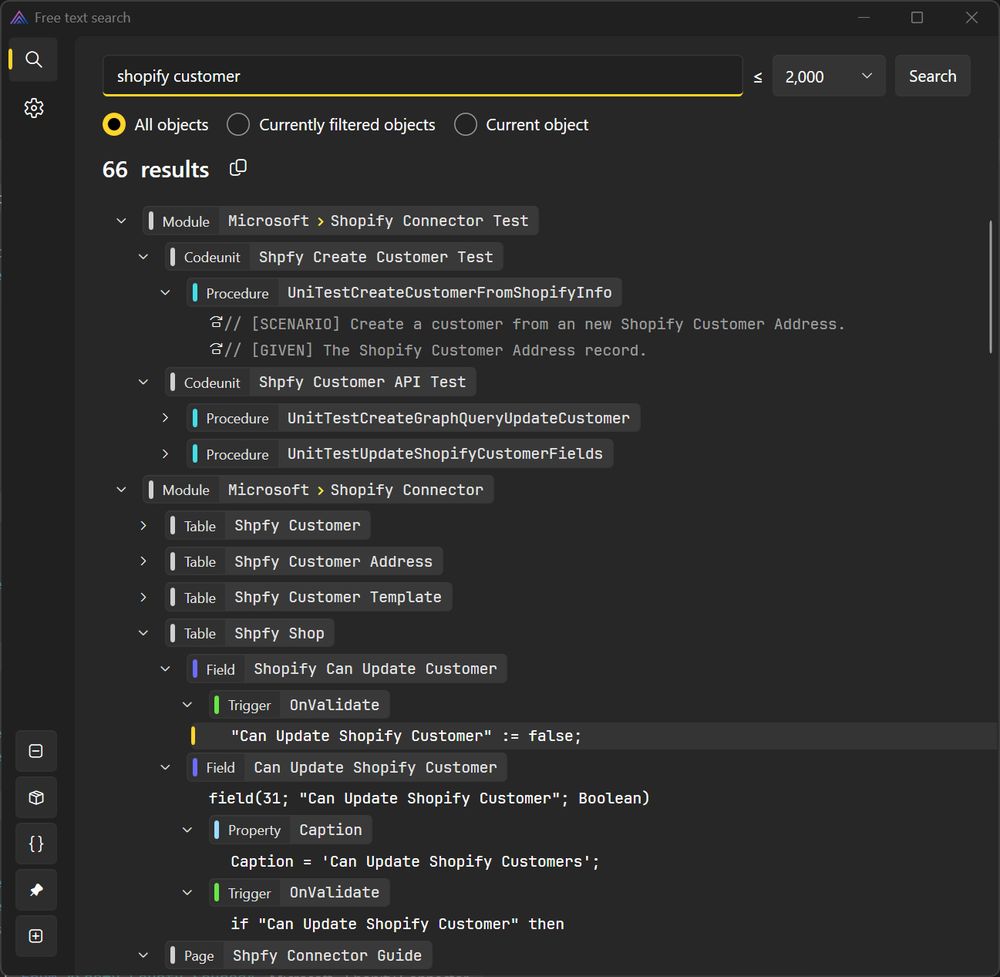
Task: Click the [SCENARIO] comment line icon
Action: (x=216, y=322)
